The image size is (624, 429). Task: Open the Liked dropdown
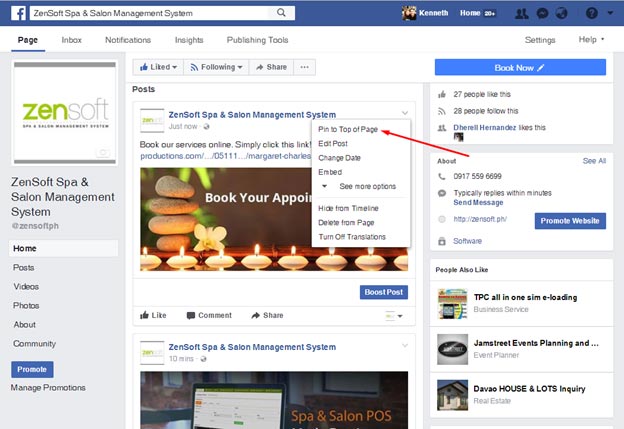(158, 67)
